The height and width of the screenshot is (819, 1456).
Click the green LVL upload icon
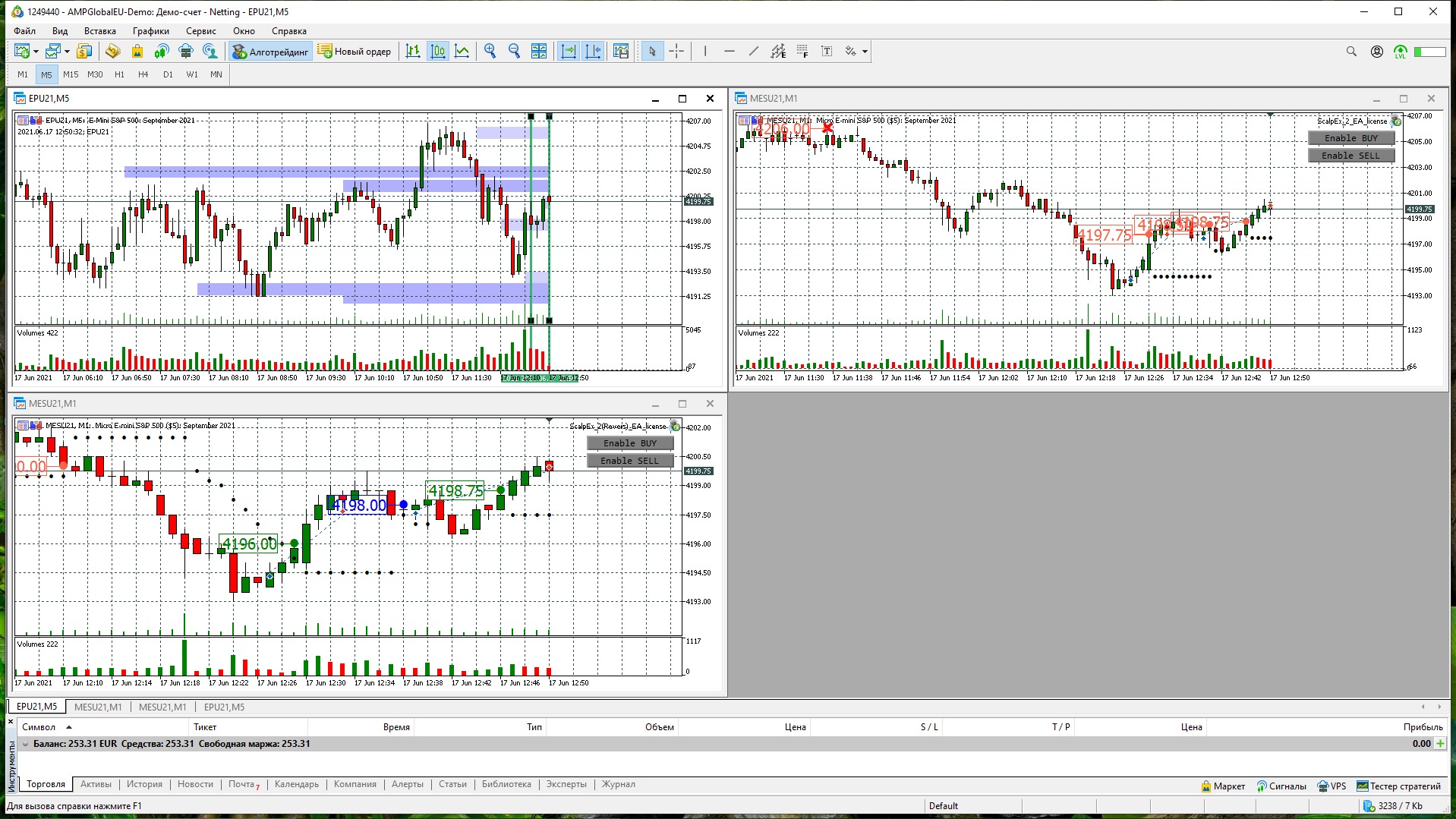(1401, 52)
